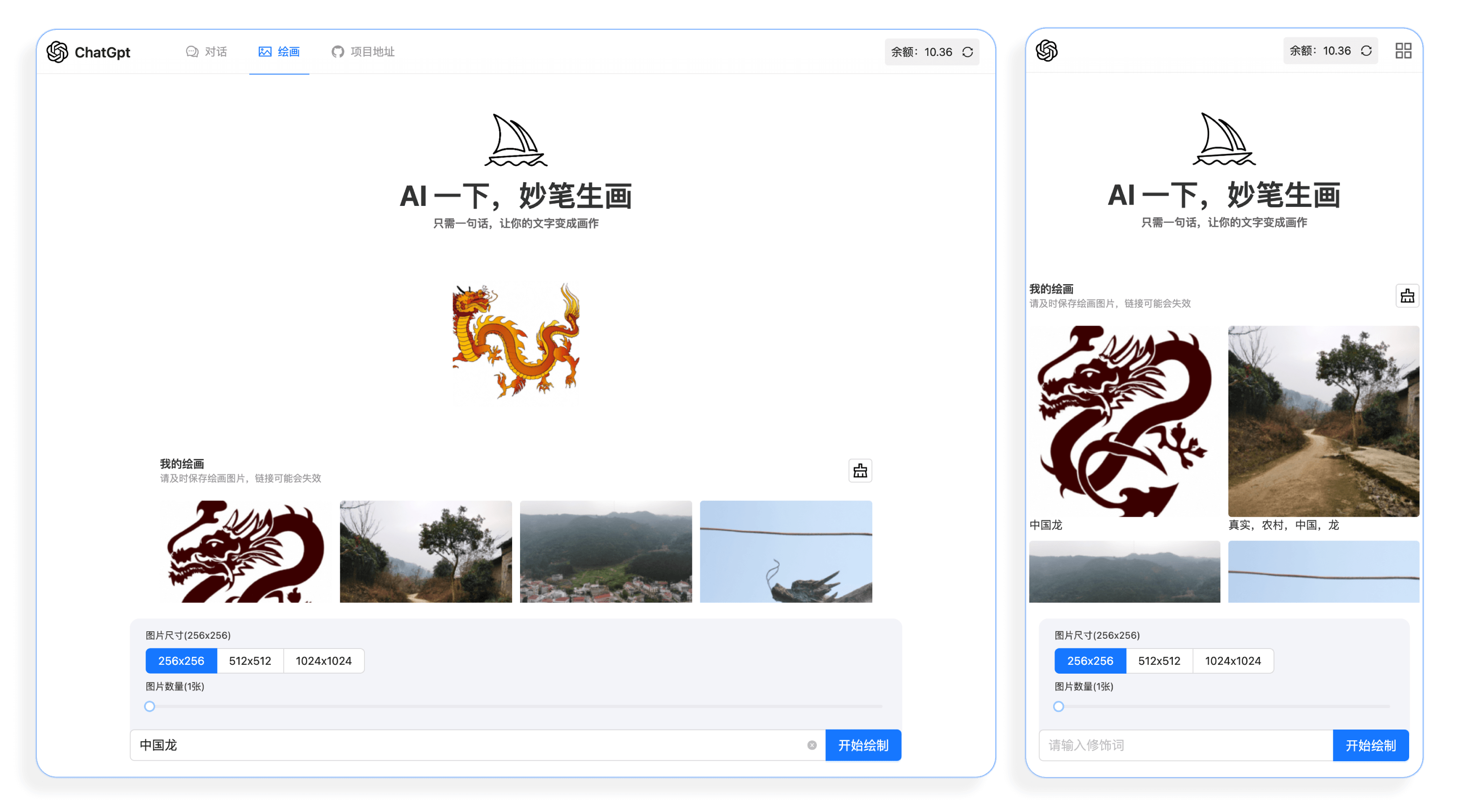Click 开始绘制 start drawing button

[x=864, y=745]
